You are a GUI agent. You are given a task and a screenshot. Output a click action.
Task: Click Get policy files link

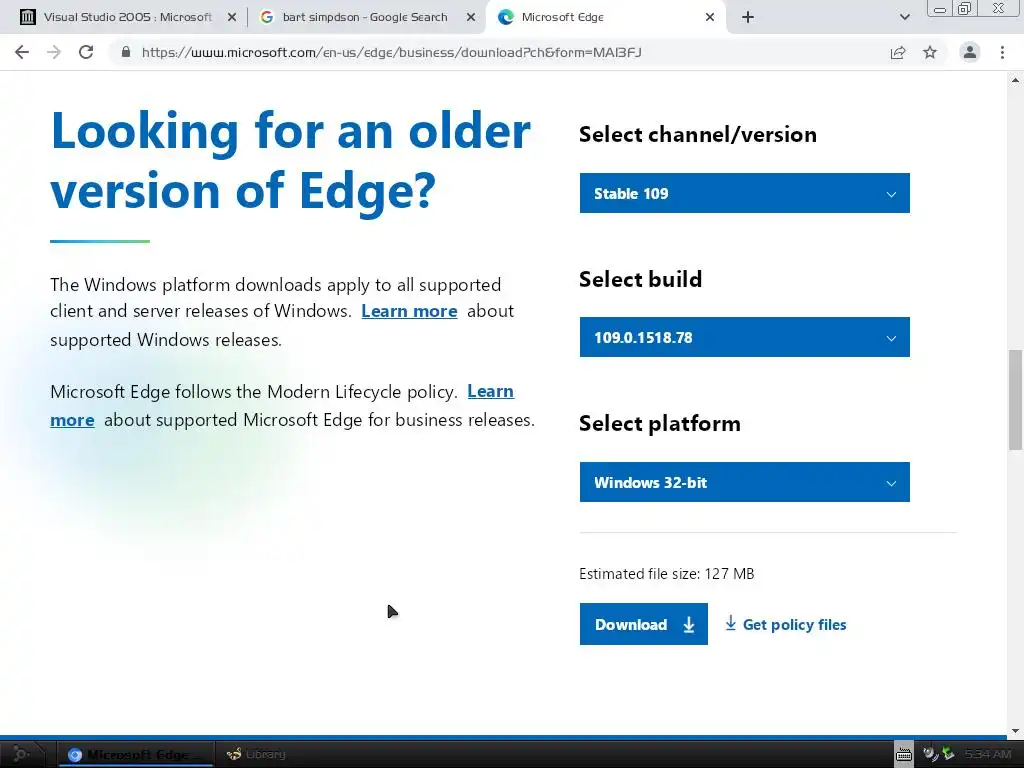[x=786, y=624]
